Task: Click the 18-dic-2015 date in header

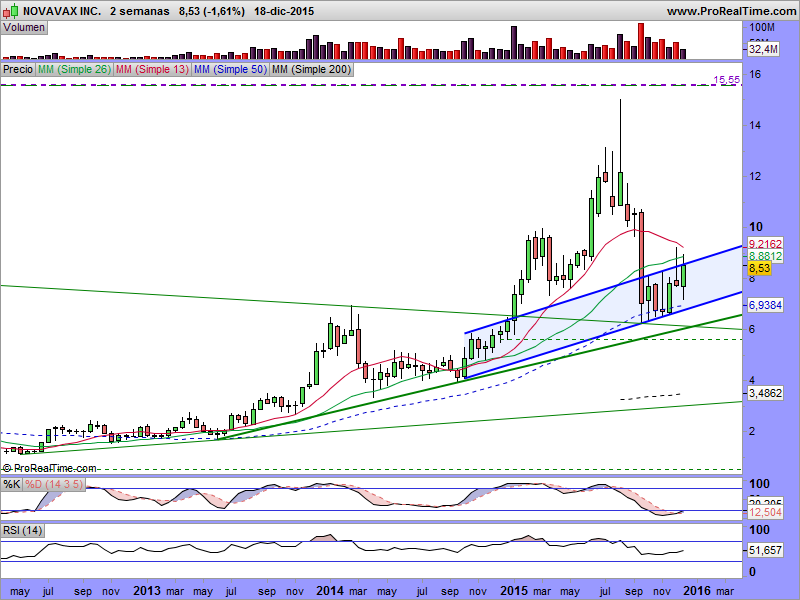Action: click(284, 11)
